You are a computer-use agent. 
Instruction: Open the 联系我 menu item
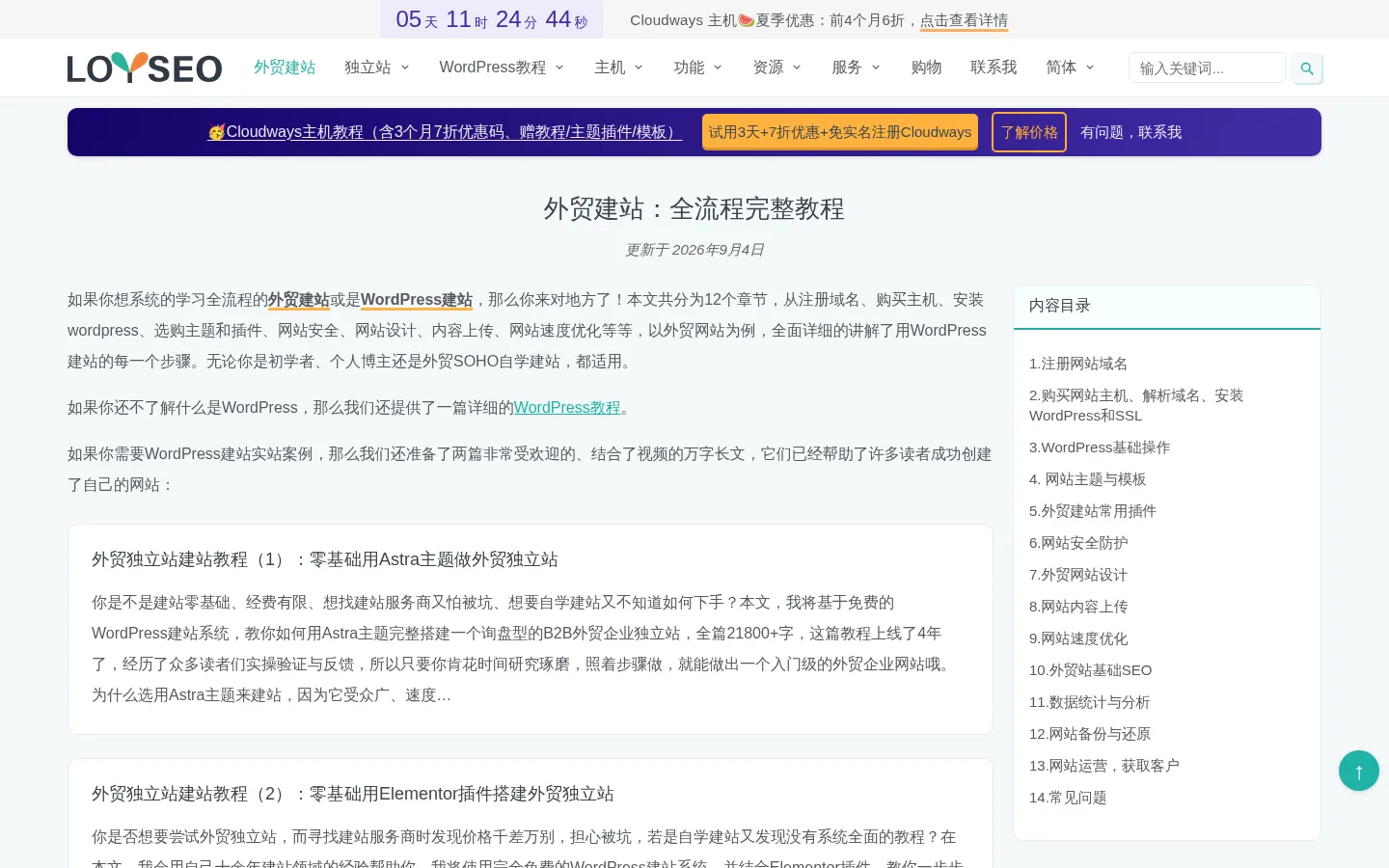click(994, 68)
